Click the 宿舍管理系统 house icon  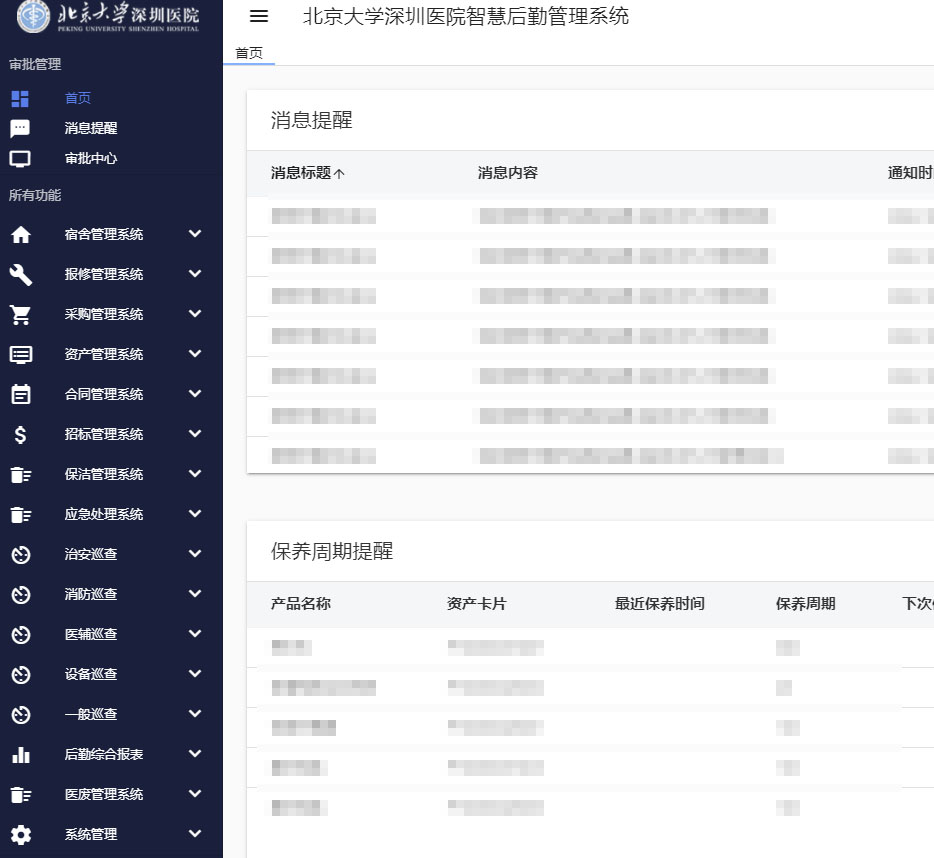[x=20, y=234]
